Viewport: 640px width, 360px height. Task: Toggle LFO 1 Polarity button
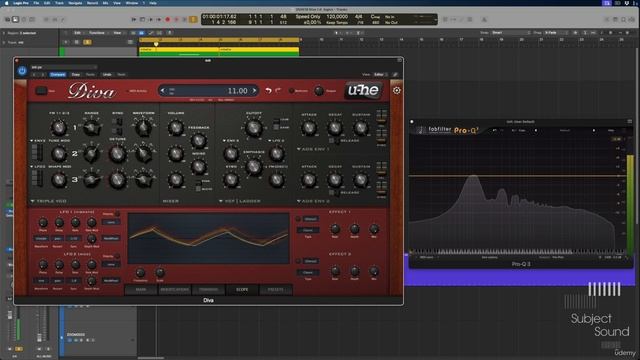(117, 214)
